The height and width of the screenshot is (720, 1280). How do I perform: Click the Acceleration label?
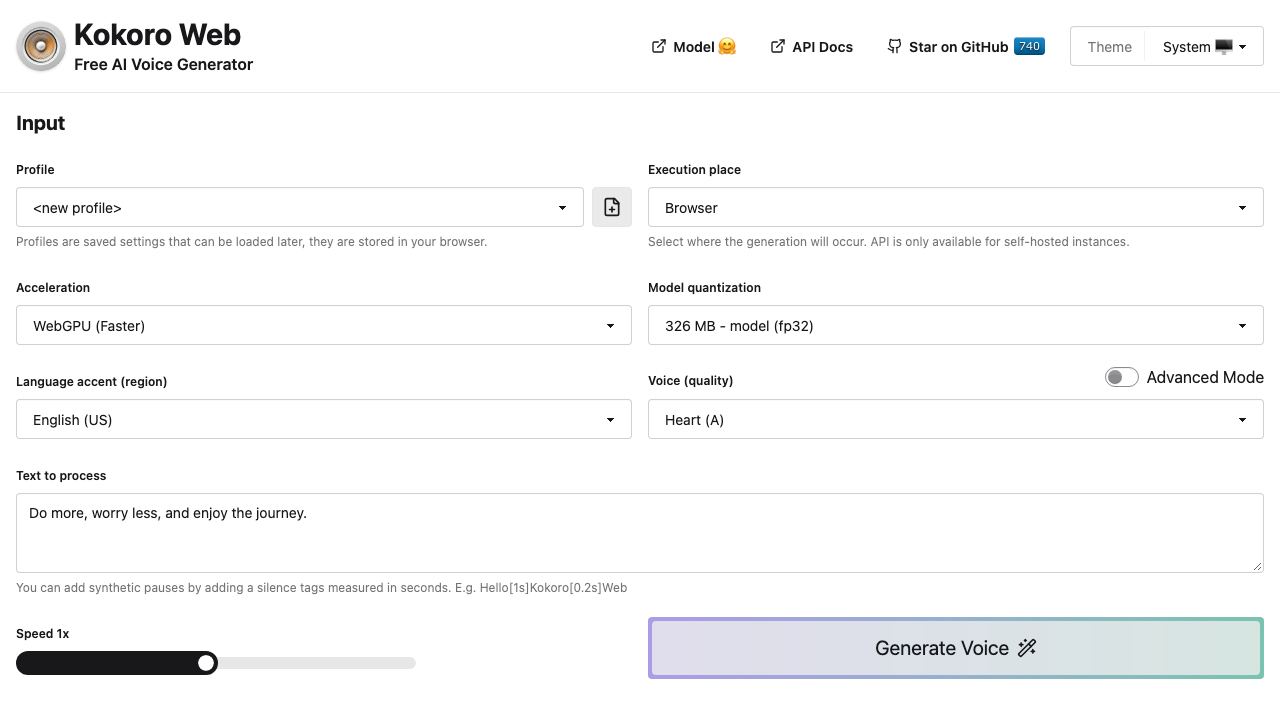53,288
